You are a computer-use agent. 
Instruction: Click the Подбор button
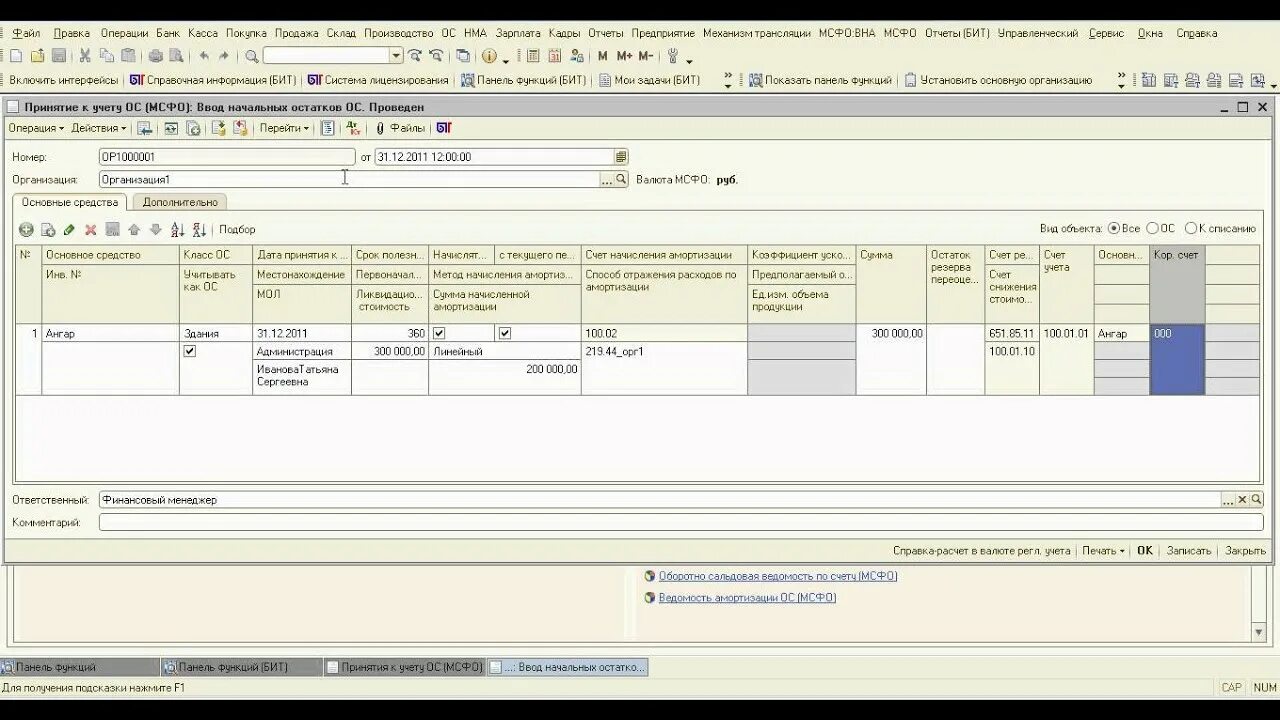pos(237,230)
